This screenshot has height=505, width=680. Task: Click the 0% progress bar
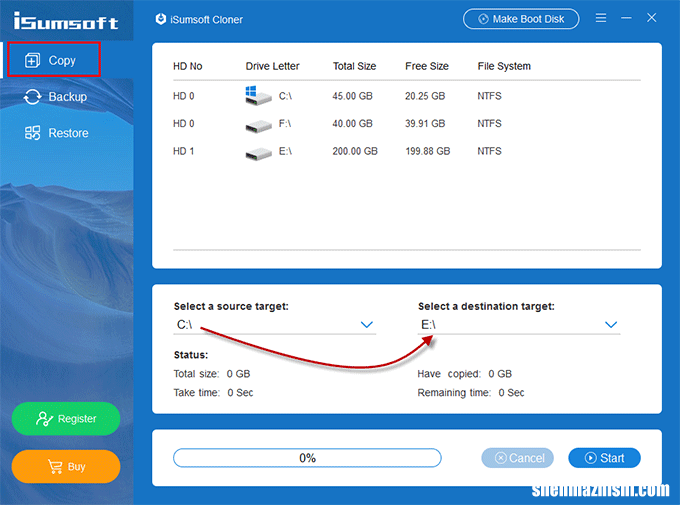click(307, 458)
